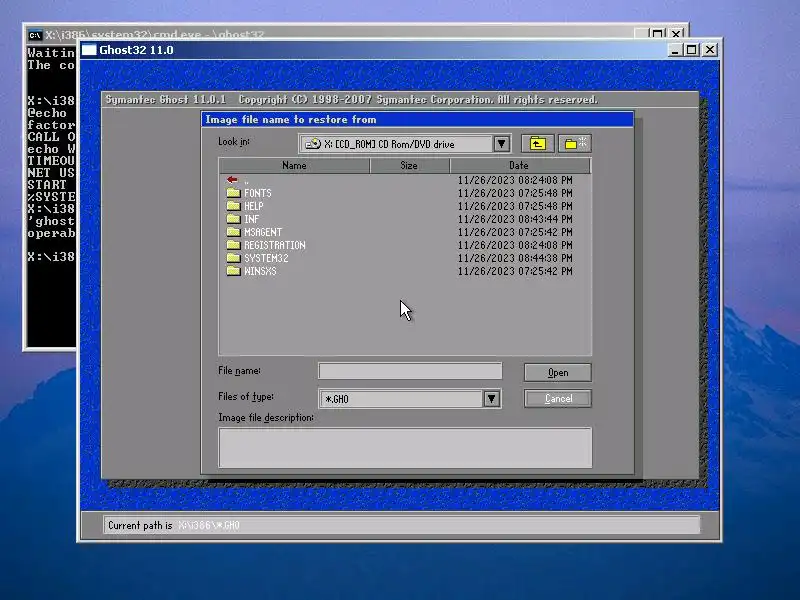Viewport: 800px width, 600px height.
Task: Go up one folder level icon
Action: point(538,144)
